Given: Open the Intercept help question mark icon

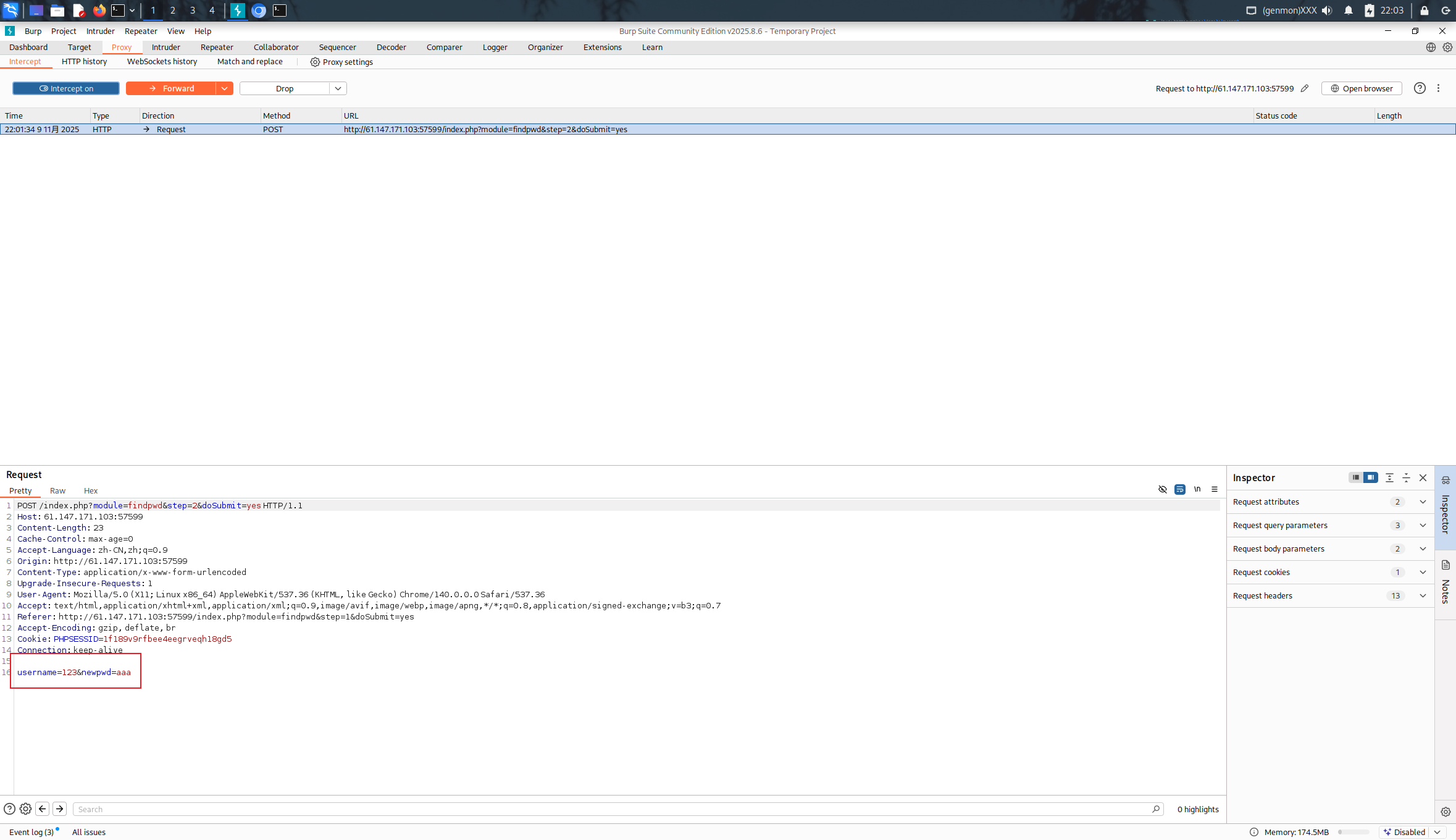Looking at the screenshot, I should click(1420, 88).
